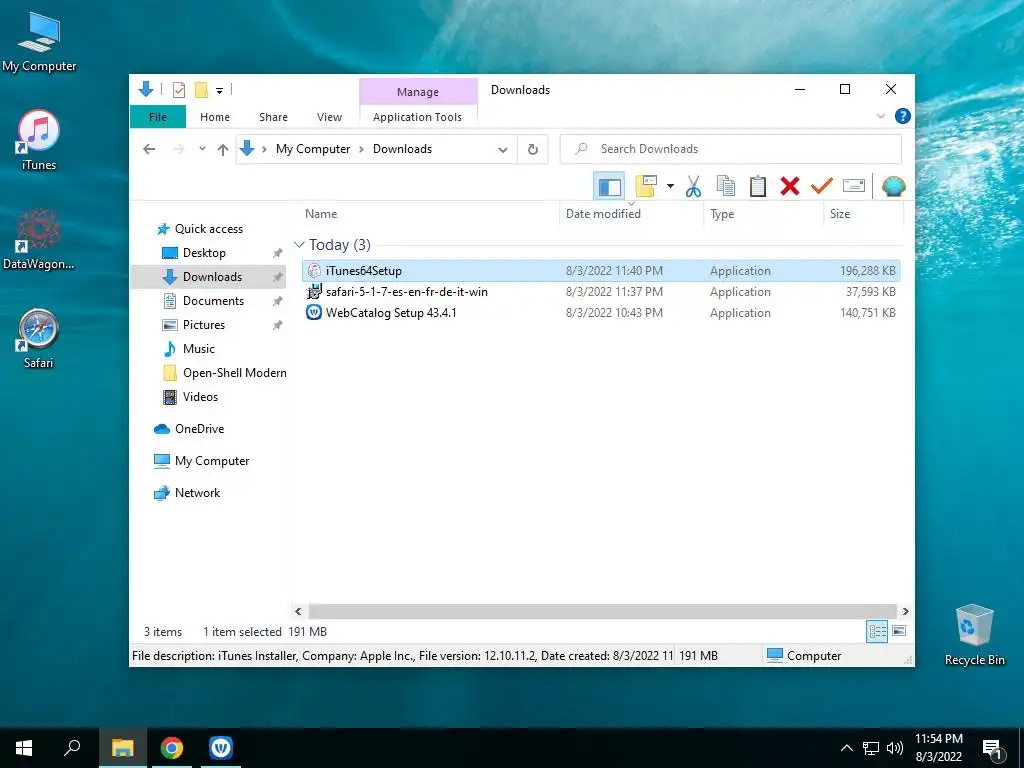Image resolution: width=1024 pixels, height=768 pixels.
Task: Open the Home ribbon tab
Action: click(x=215, y=117)
